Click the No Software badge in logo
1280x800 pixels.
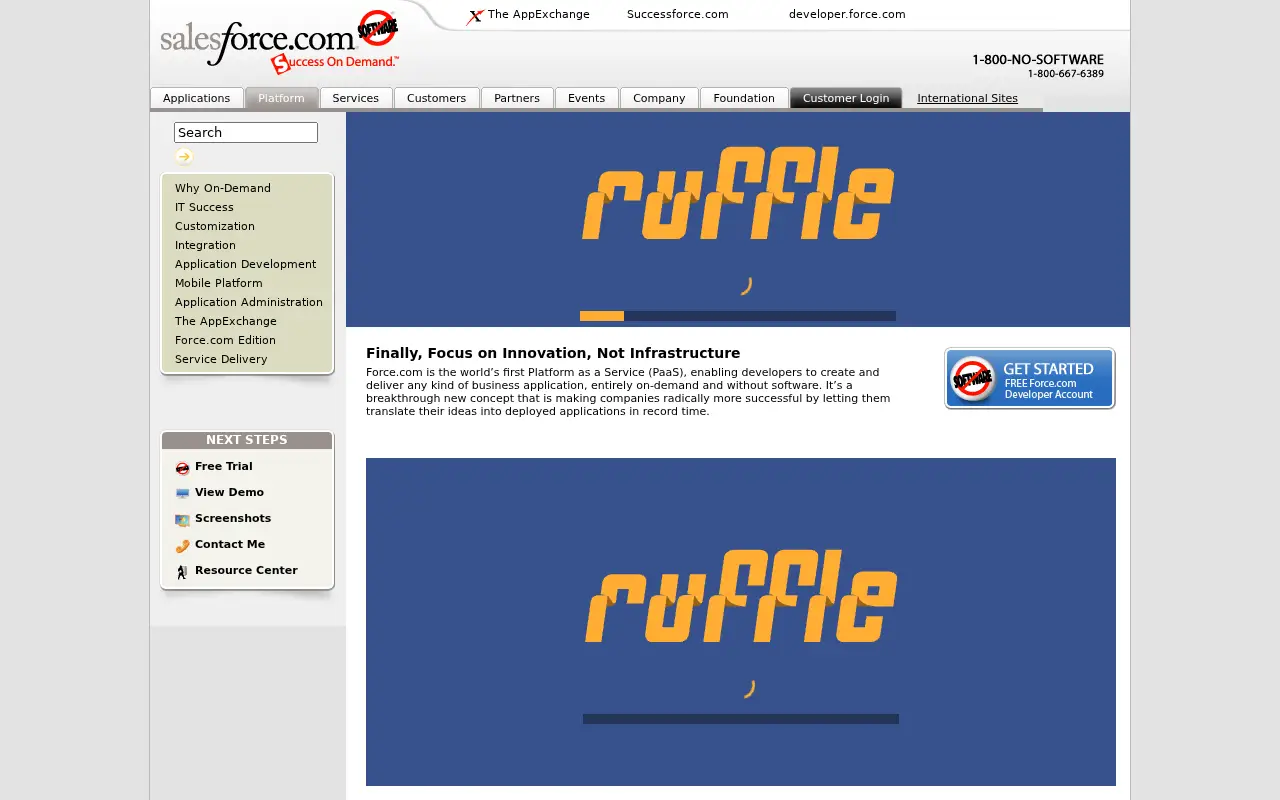click(x=378, y=28)
